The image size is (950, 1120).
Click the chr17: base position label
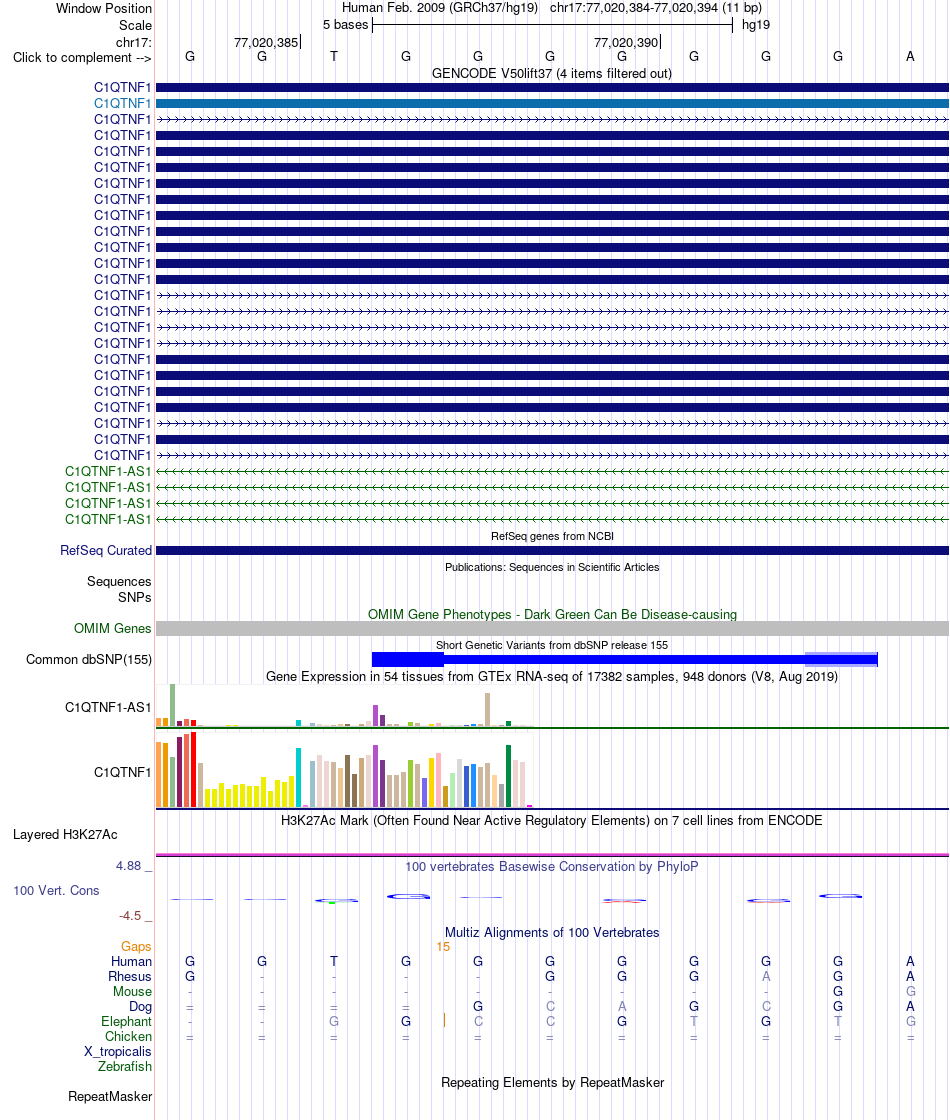(x=134, y=43)
